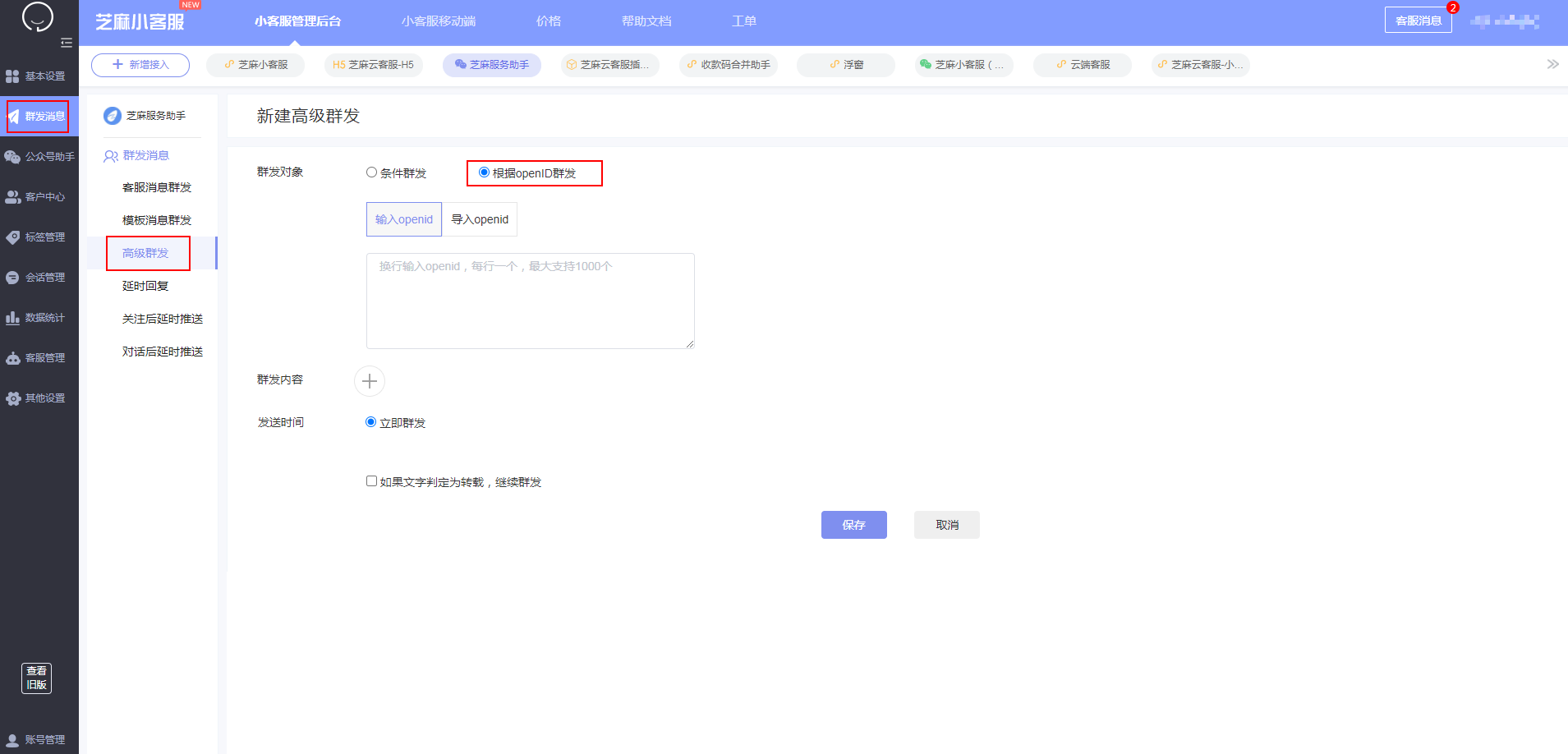Open 客户中心 in the sidebar

[x=39, y=197]
